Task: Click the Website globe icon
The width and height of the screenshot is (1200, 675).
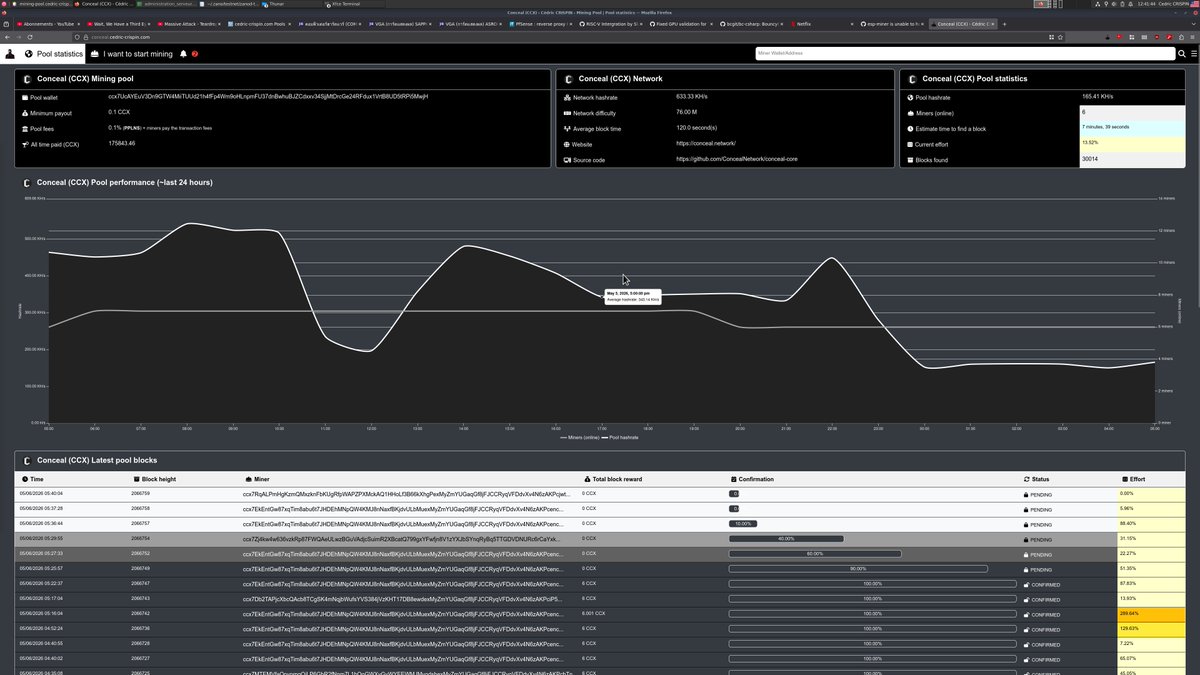Action: pyautogui.click(x=566, y=145)
